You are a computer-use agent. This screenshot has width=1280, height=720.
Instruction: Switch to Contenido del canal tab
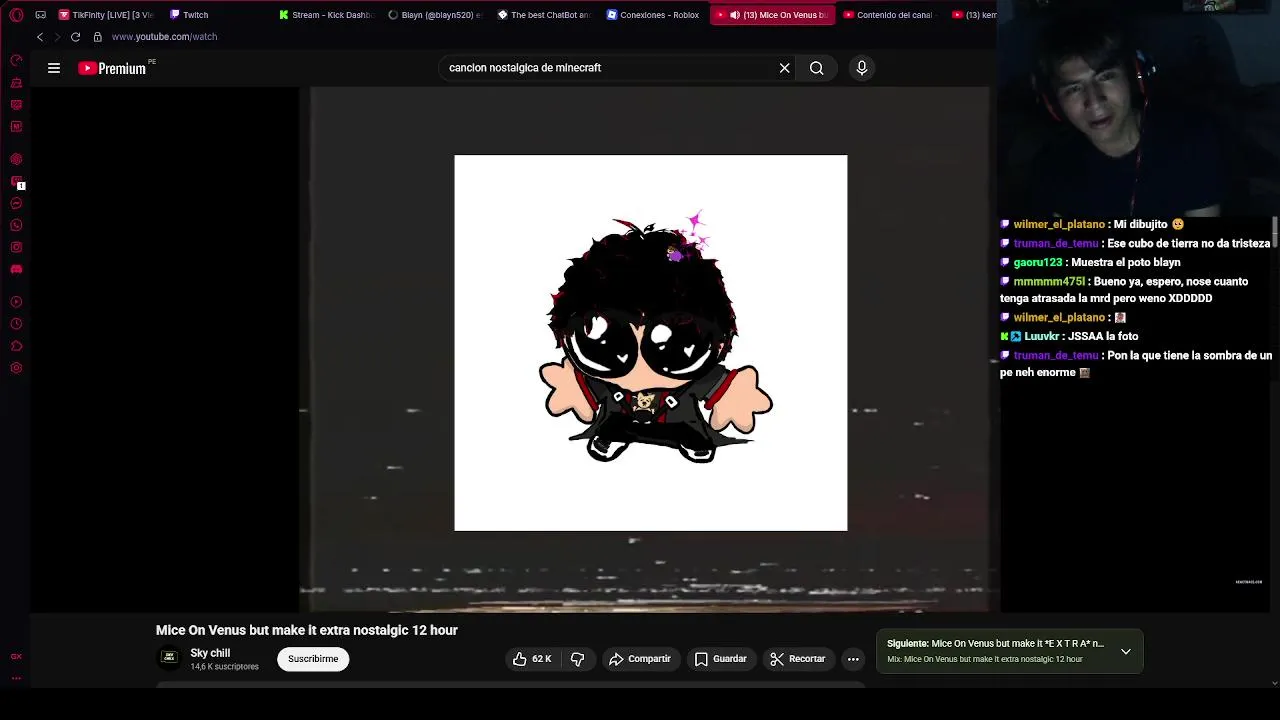tap(890, 15)
